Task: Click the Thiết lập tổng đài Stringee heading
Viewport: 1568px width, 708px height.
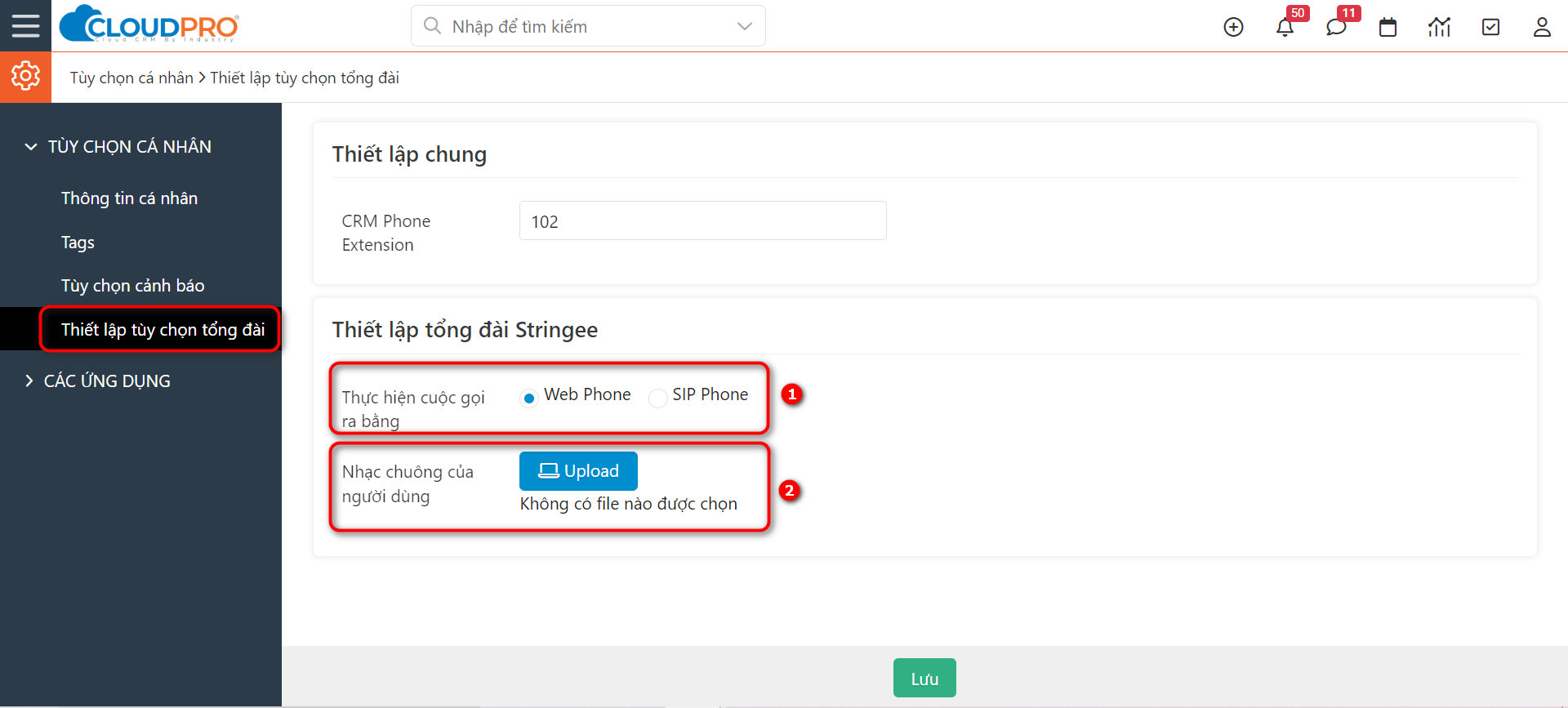Action: click(465, 330)
